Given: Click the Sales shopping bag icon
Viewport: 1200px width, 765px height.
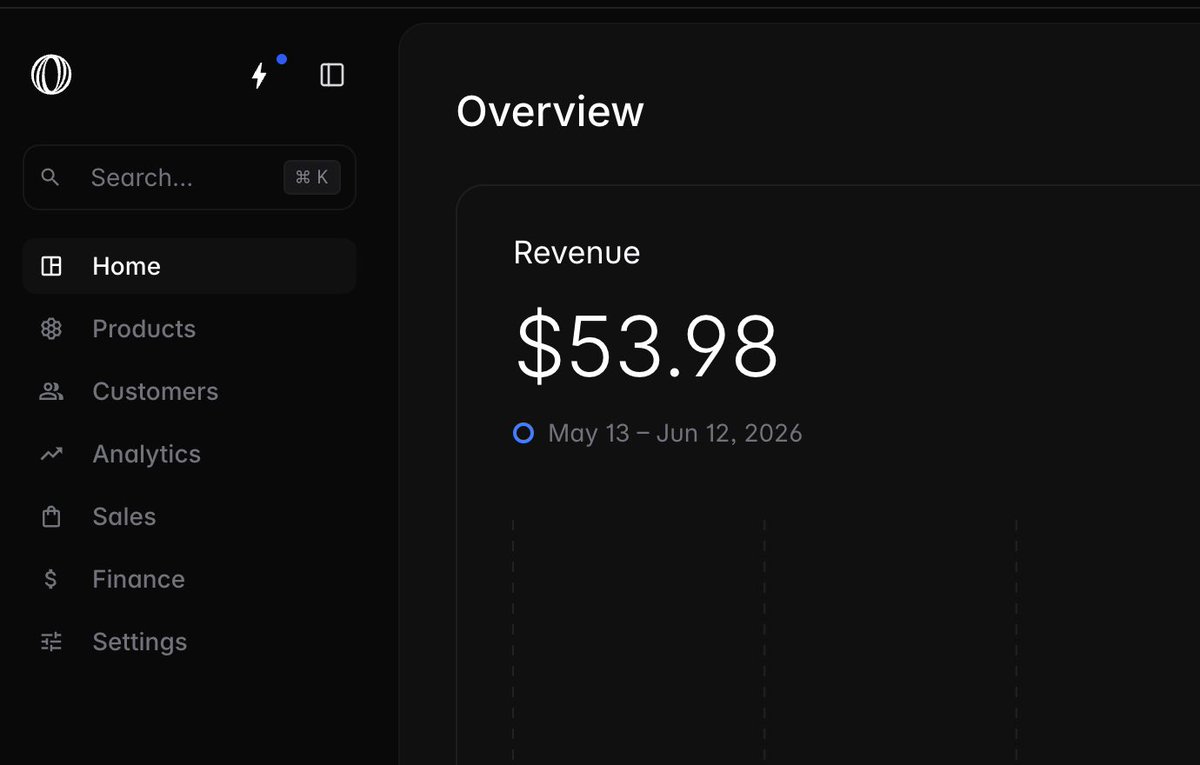Looking at the screenshot, I should 51,516.
